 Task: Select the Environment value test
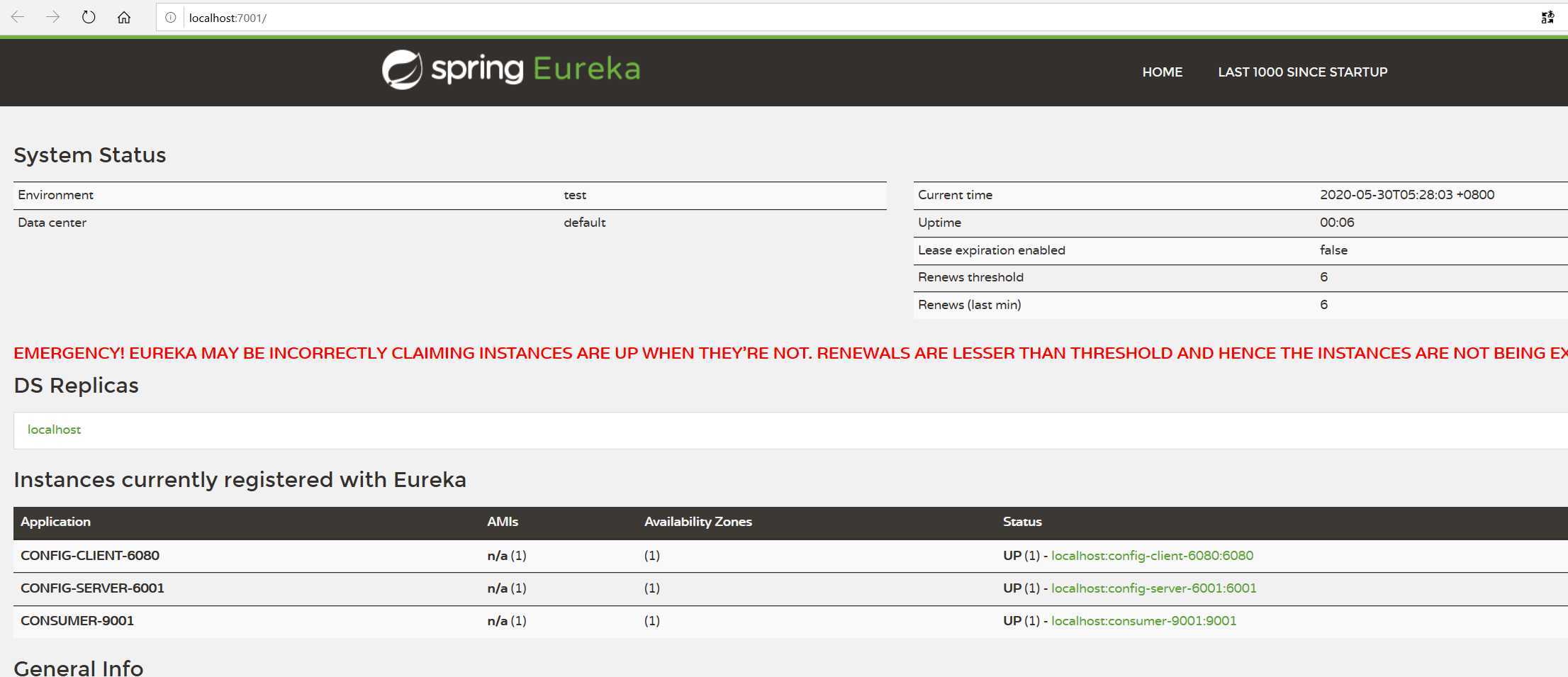(x=575, y=195)
